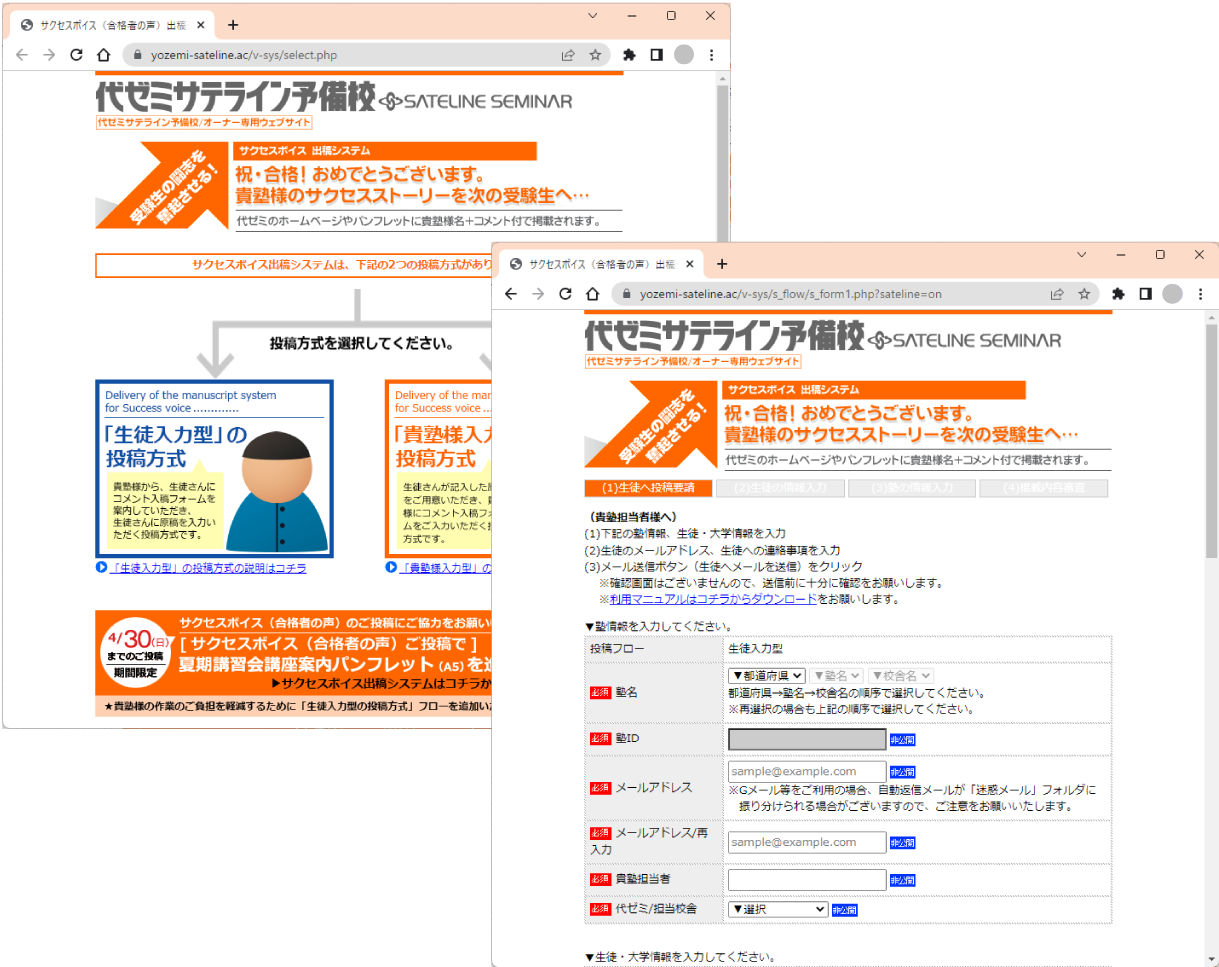View site info lock for select.php
Screen dimensions: 1219x967
click(139, 56)
